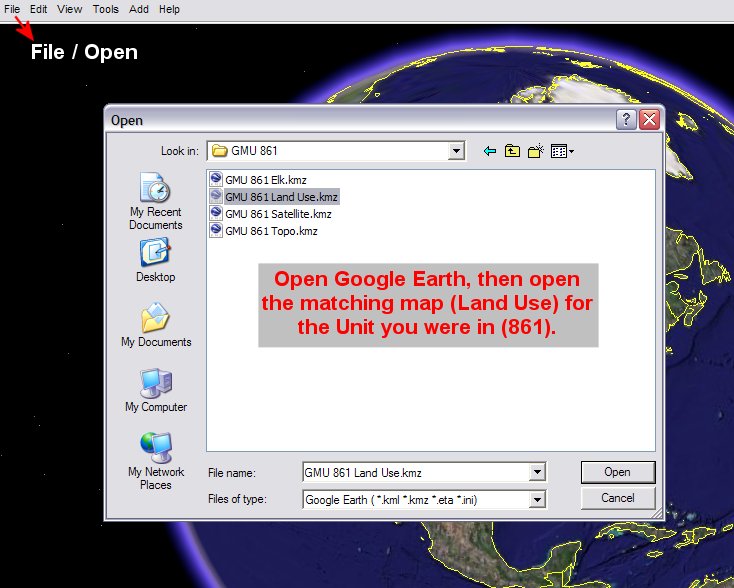Go to My Documents location
734x588 pixels.
tap(156, 324)
